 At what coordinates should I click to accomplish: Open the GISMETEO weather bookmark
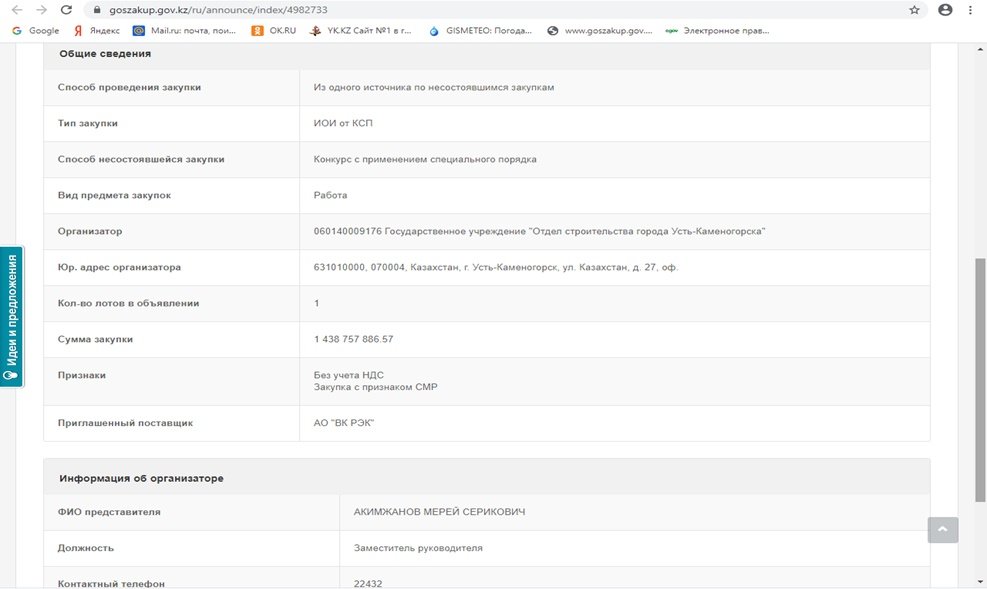[x=479, y=31]
